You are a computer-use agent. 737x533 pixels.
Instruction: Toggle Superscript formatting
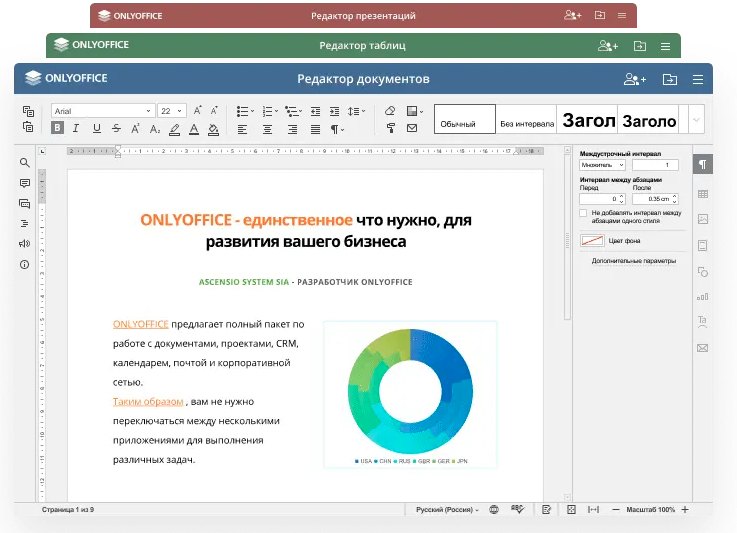click(135, 128)
